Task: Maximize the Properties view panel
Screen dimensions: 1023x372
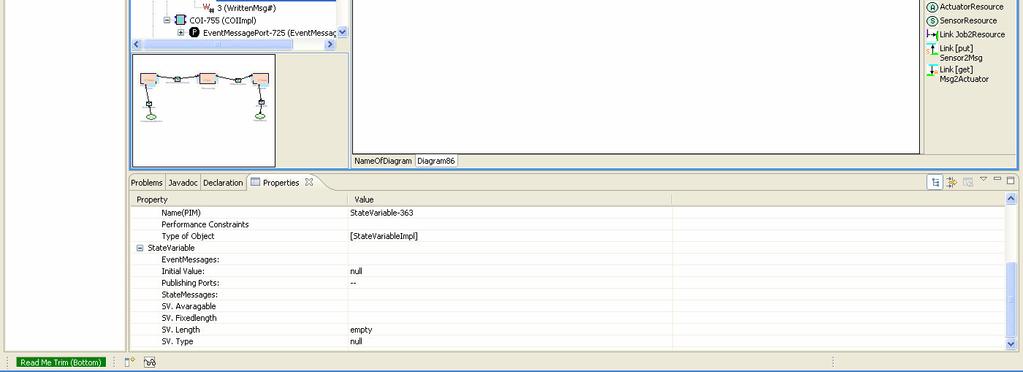Action: coord(1011,180)
